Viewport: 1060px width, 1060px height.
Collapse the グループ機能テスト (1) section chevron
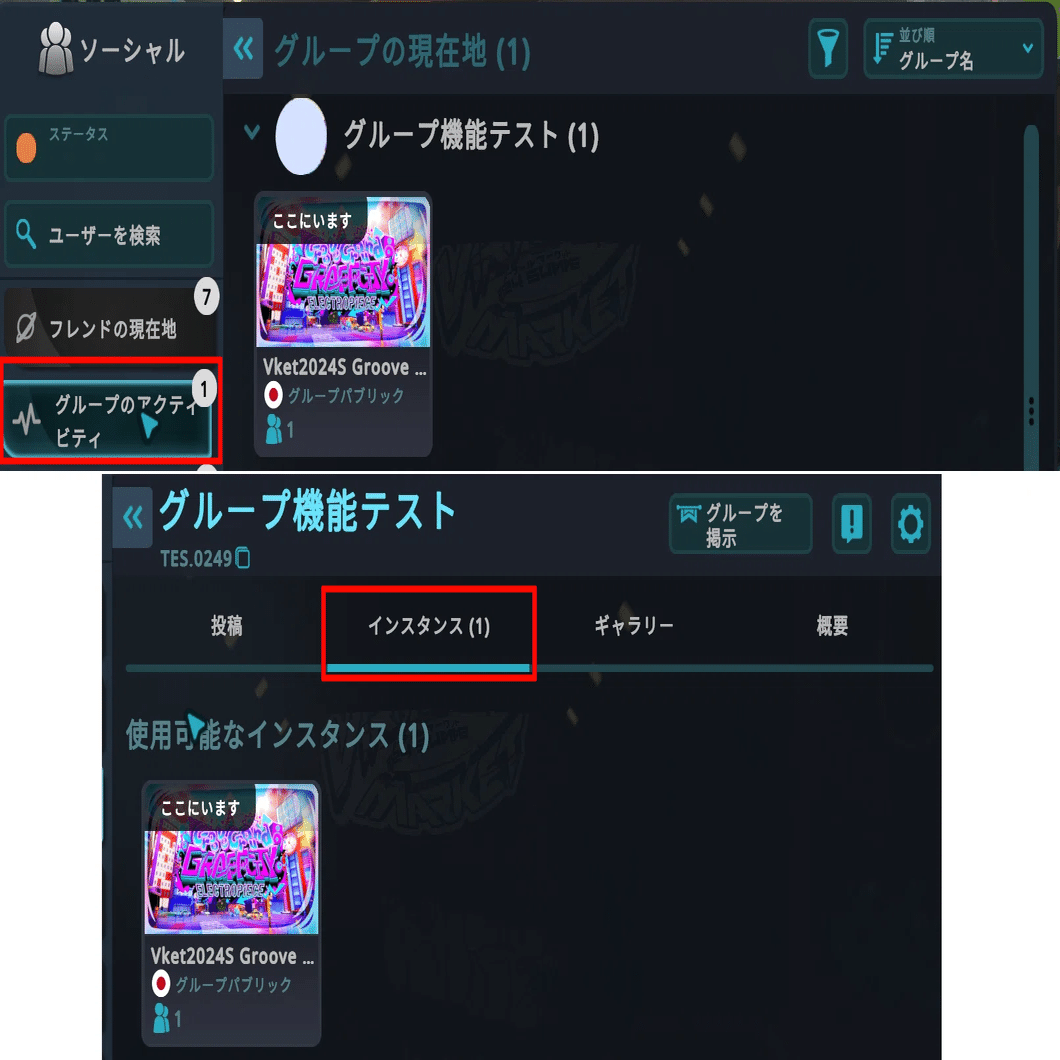251,132
